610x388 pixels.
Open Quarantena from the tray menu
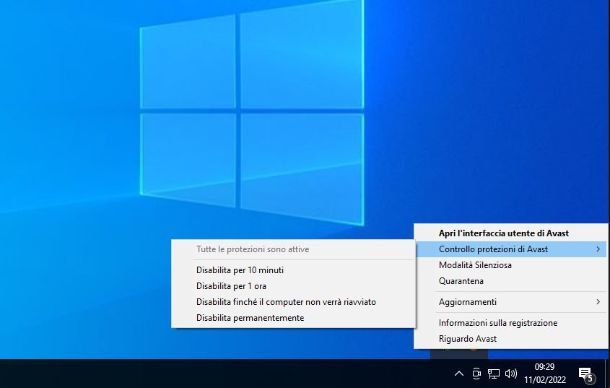pos(511,281)
